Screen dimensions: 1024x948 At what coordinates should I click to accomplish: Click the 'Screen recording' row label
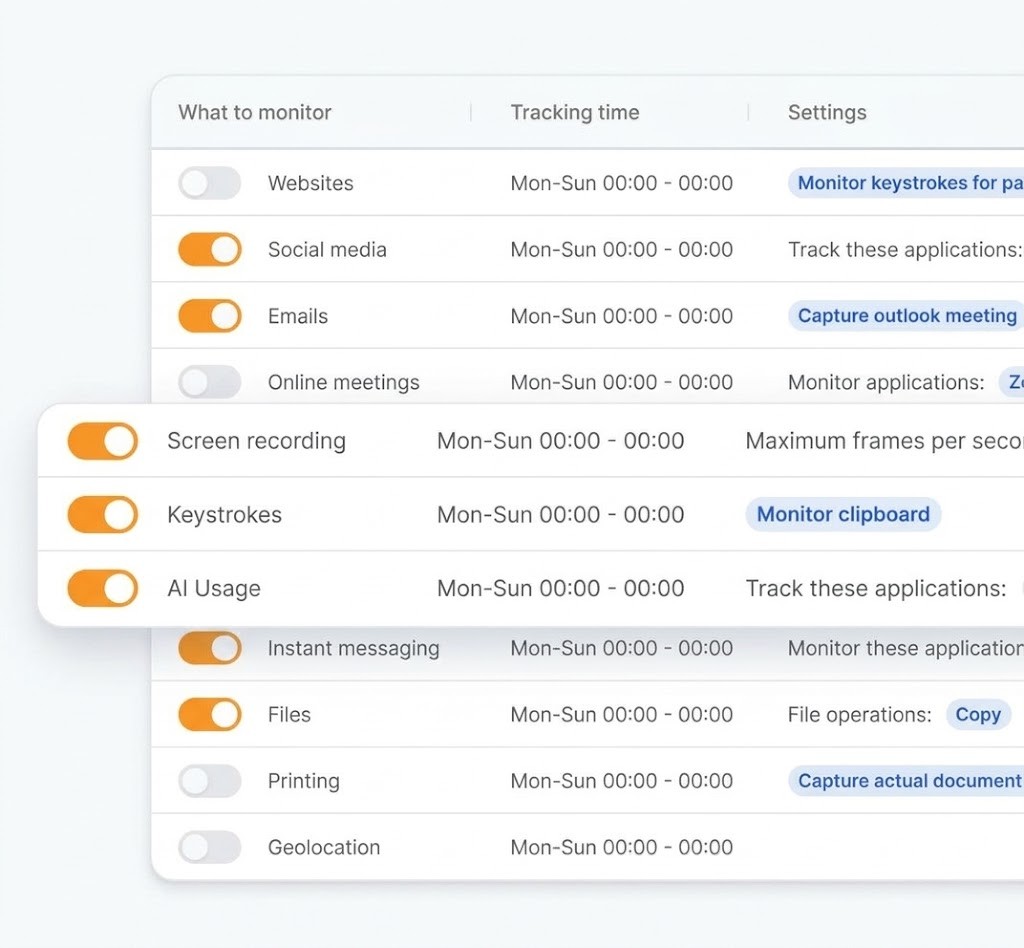point(256,441)
